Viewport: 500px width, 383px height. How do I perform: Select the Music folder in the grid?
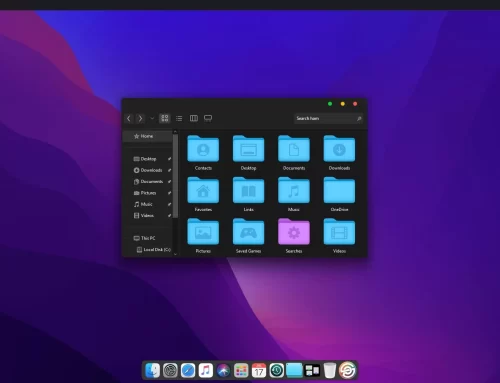294,194
